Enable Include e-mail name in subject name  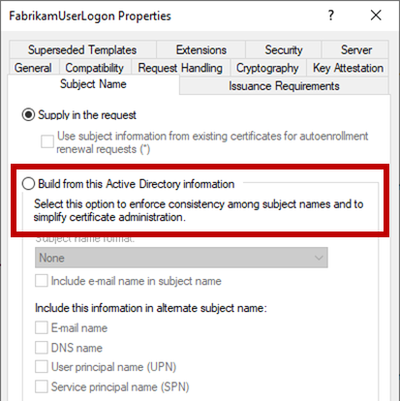pyautogui.click(x=41, y=281)
